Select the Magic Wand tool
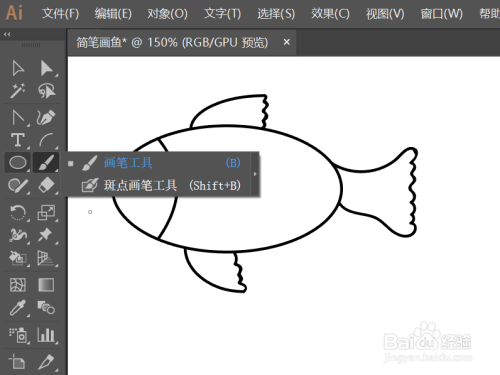 [x=18, y=91]
